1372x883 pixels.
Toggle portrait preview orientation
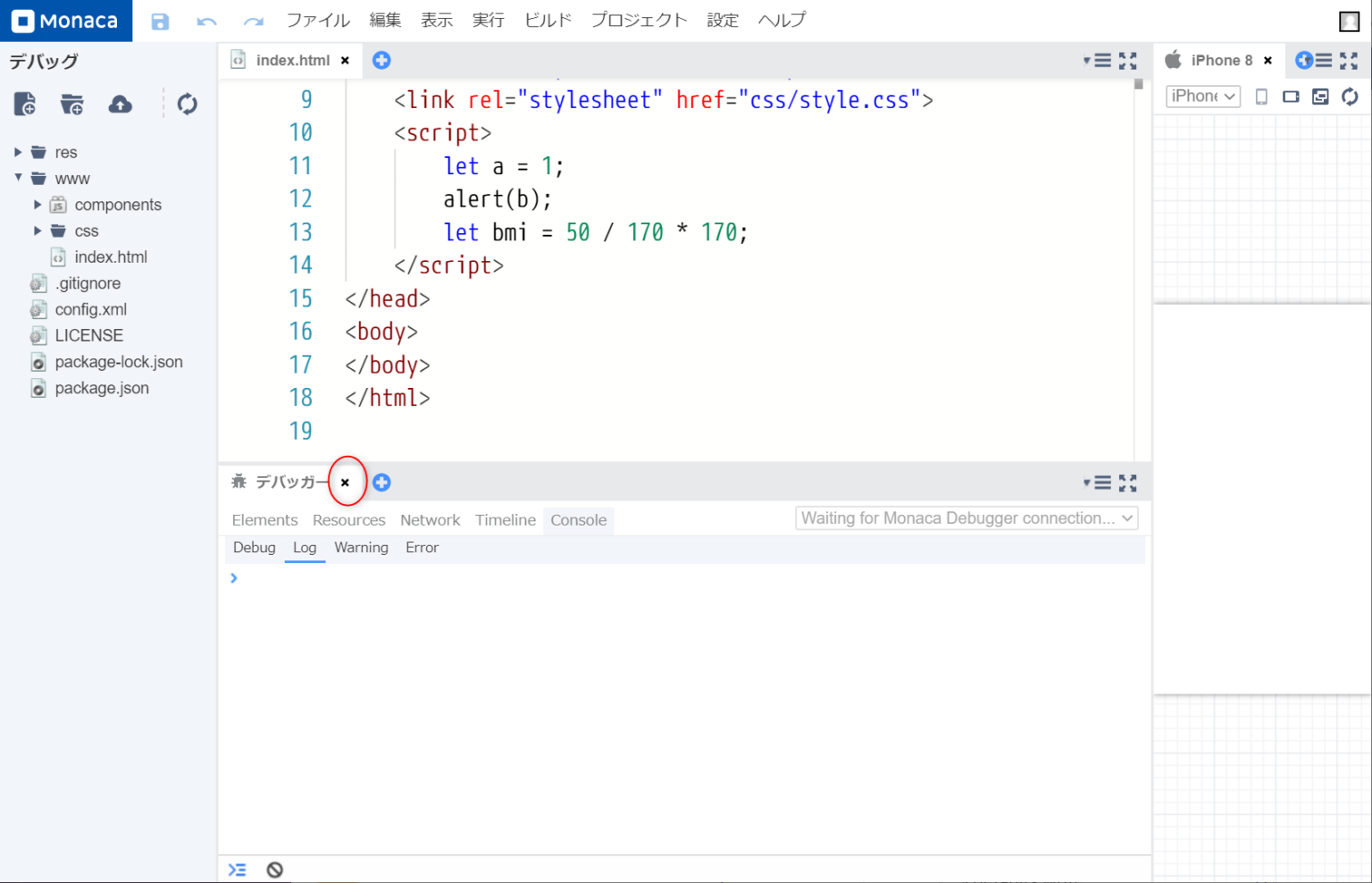coord(1261,97)
